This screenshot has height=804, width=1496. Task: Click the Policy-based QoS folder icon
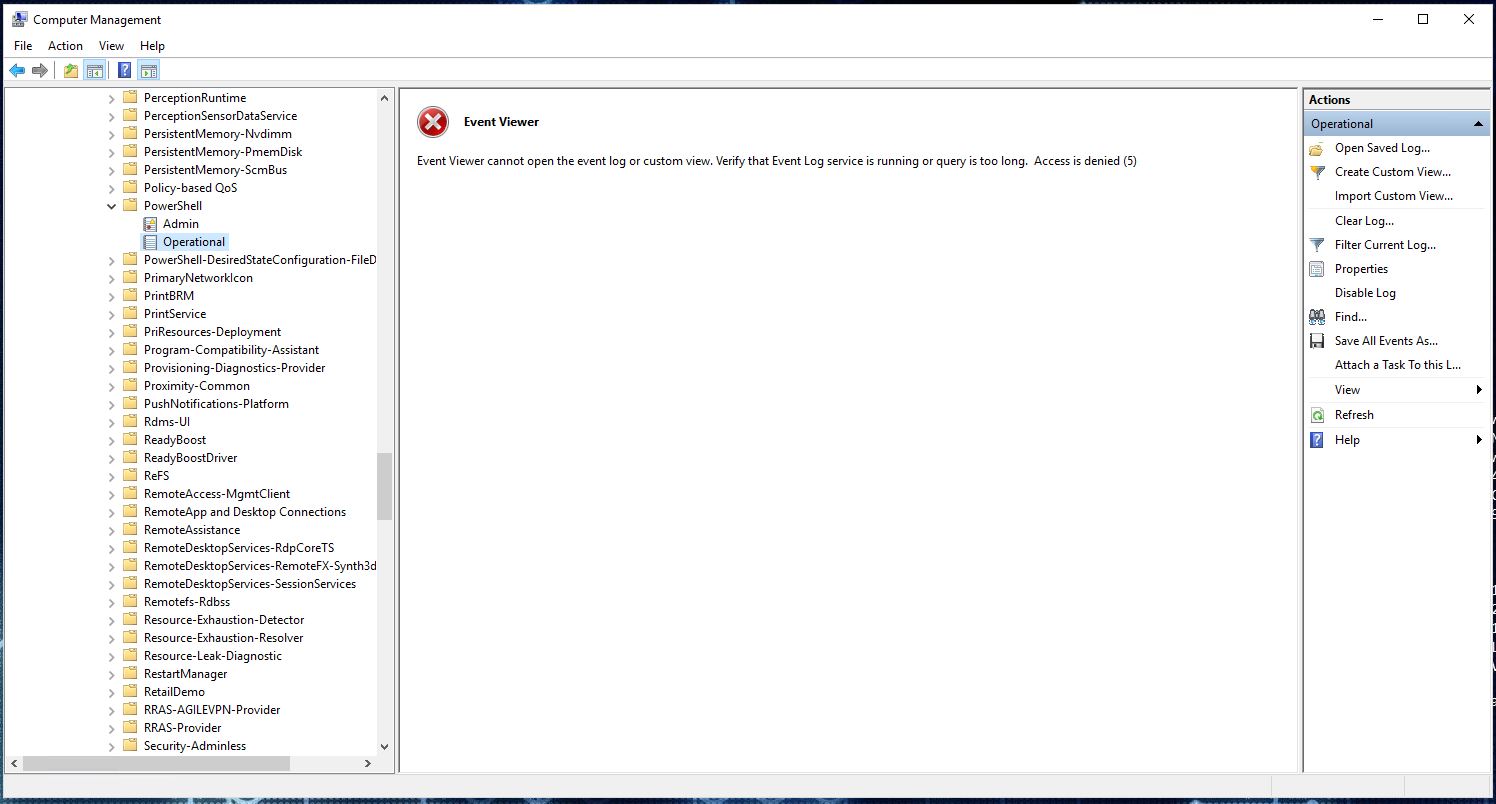click(129, 188)
